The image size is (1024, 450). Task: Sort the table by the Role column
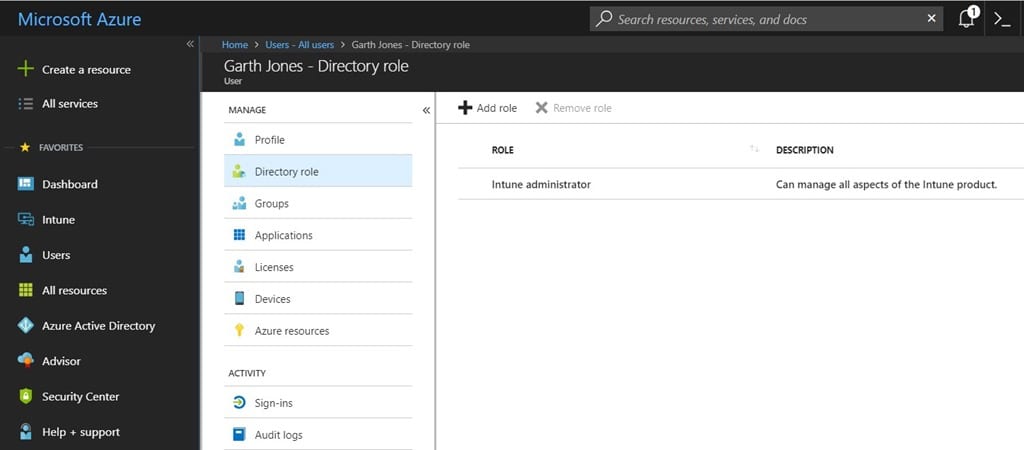coord(754,150)
